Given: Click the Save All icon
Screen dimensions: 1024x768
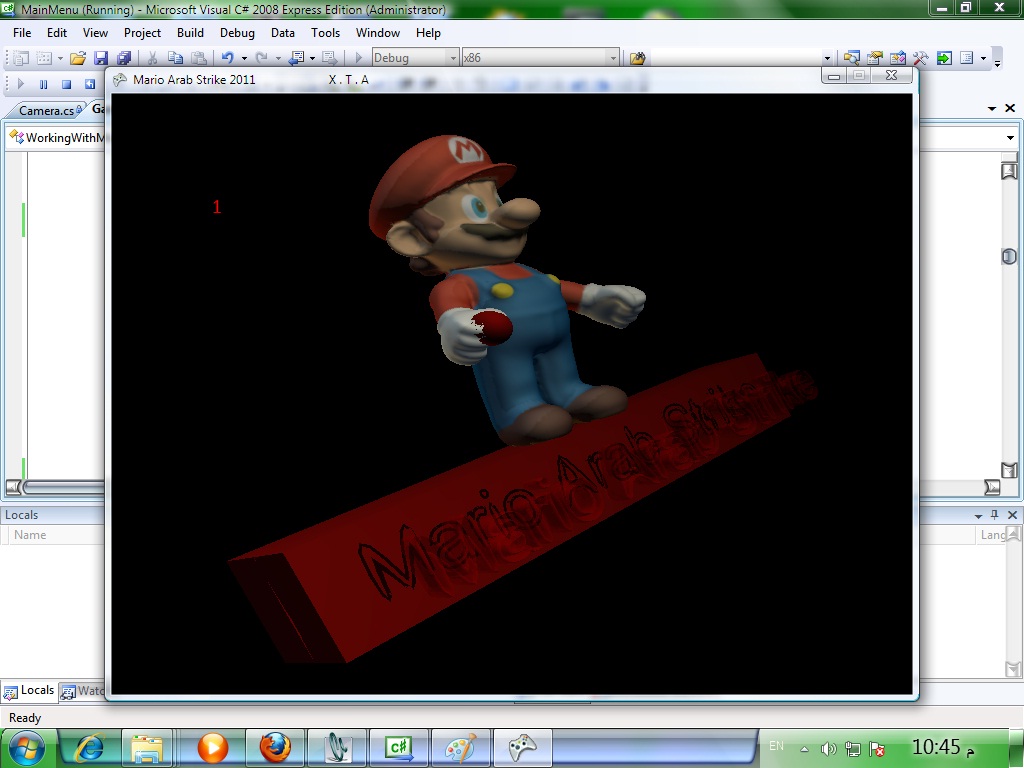Looking at the screenshot, I should point(123,58).
